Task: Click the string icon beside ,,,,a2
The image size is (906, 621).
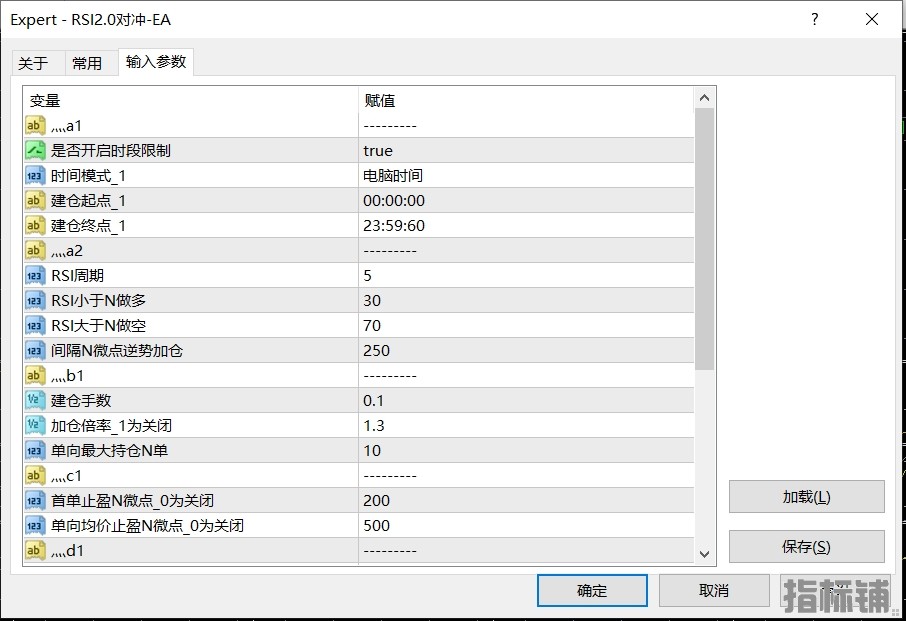Action: 35,250
